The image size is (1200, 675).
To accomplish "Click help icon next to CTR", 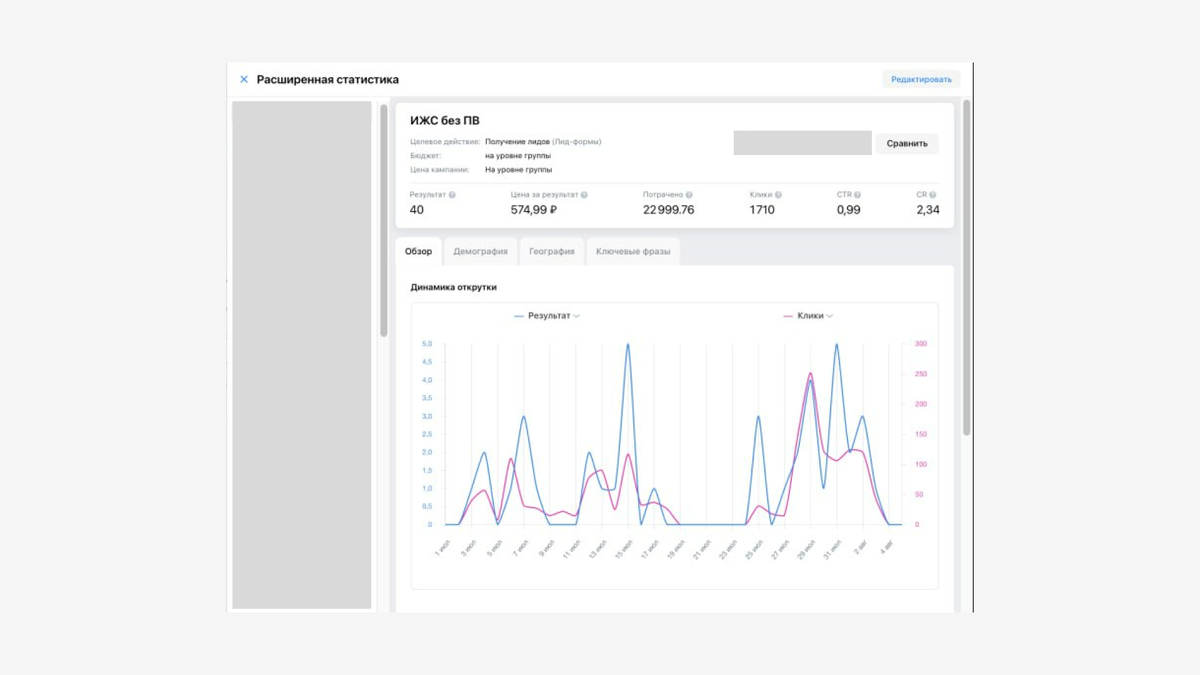I will (x=857, y=195).
